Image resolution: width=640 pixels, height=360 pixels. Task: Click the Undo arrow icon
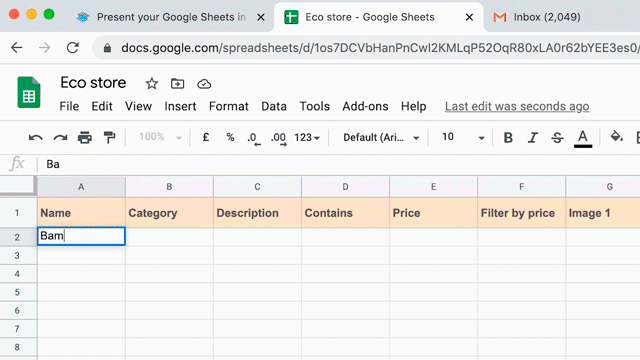[x=36, y=138]
